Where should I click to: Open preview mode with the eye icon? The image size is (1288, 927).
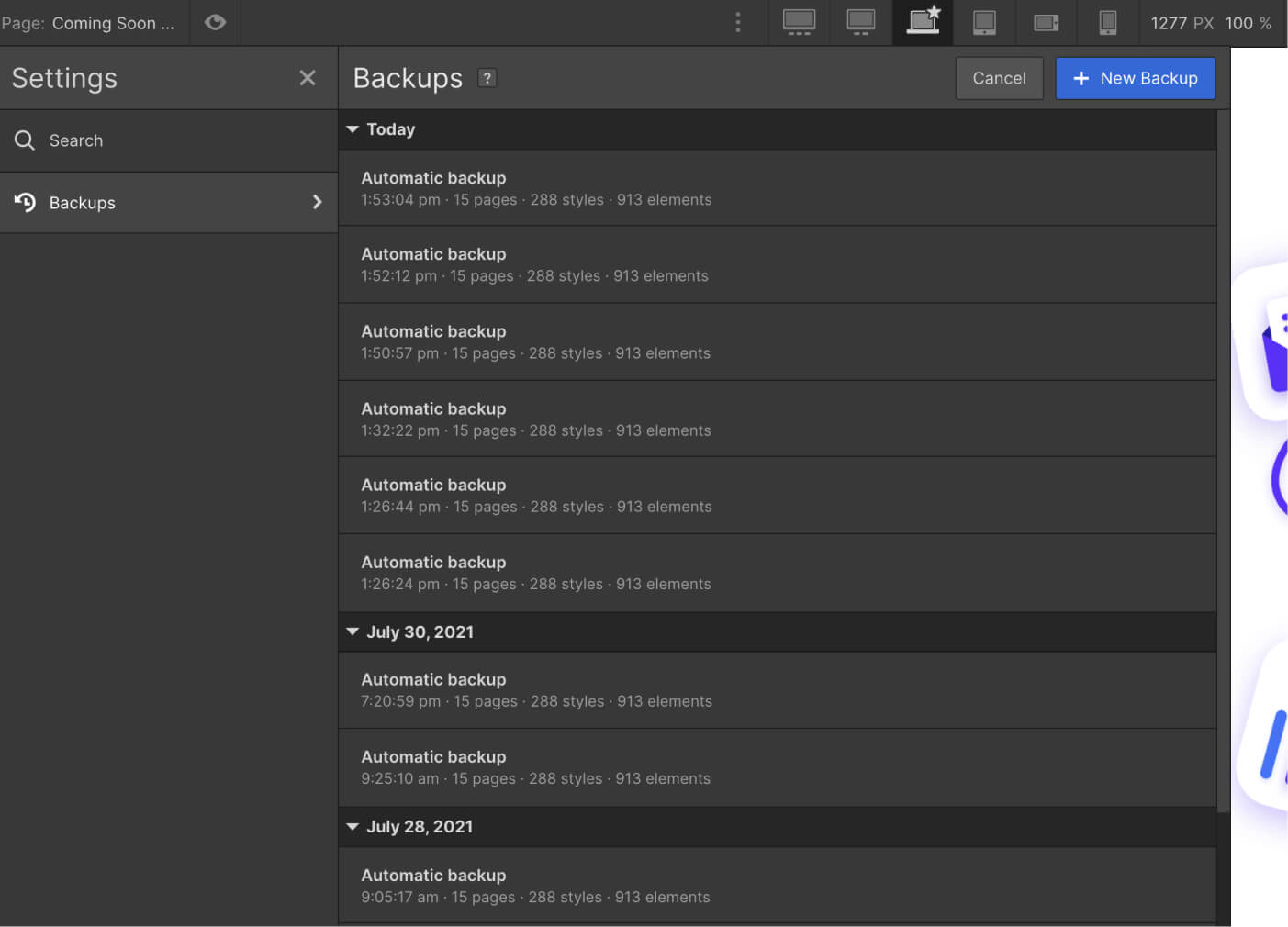[215, 23]
